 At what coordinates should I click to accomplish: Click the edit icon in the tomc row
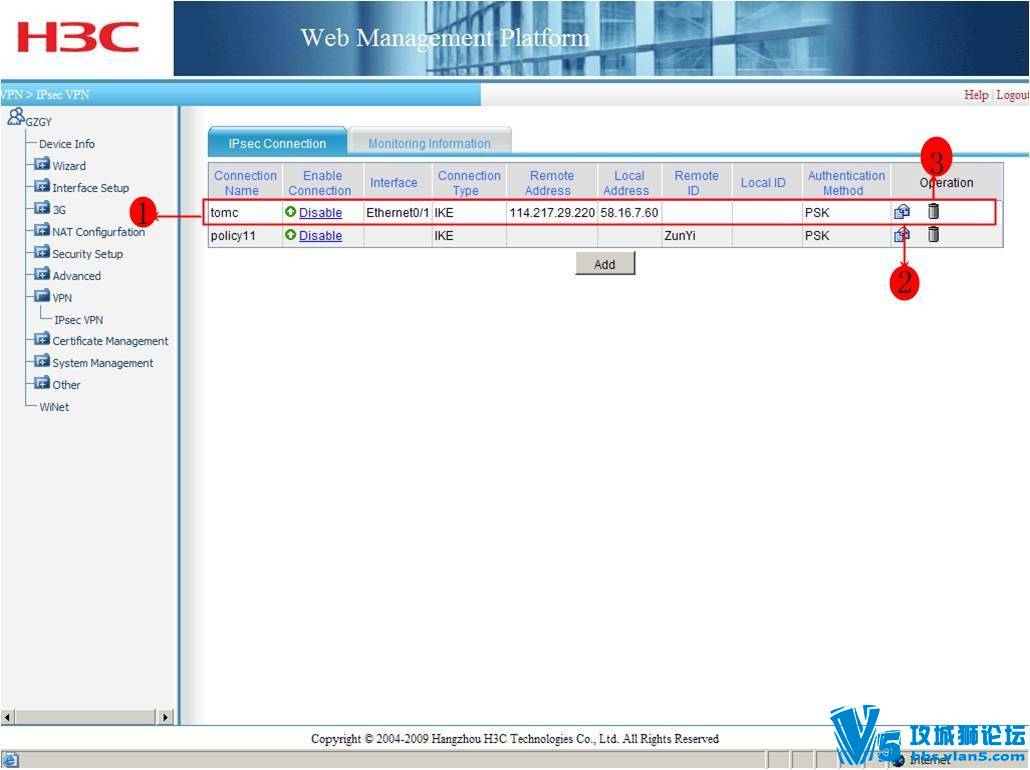pos(902,212)
